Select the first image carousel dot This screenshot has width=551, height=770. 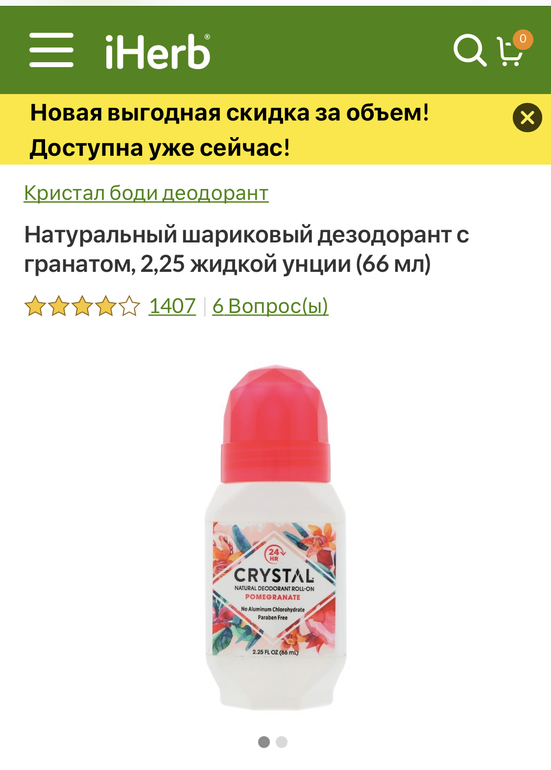(x=264, y=742)
